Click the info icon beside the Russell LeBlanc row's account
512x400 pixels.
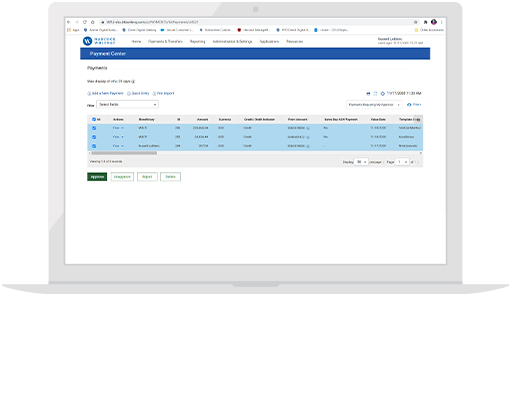point(308,146)
